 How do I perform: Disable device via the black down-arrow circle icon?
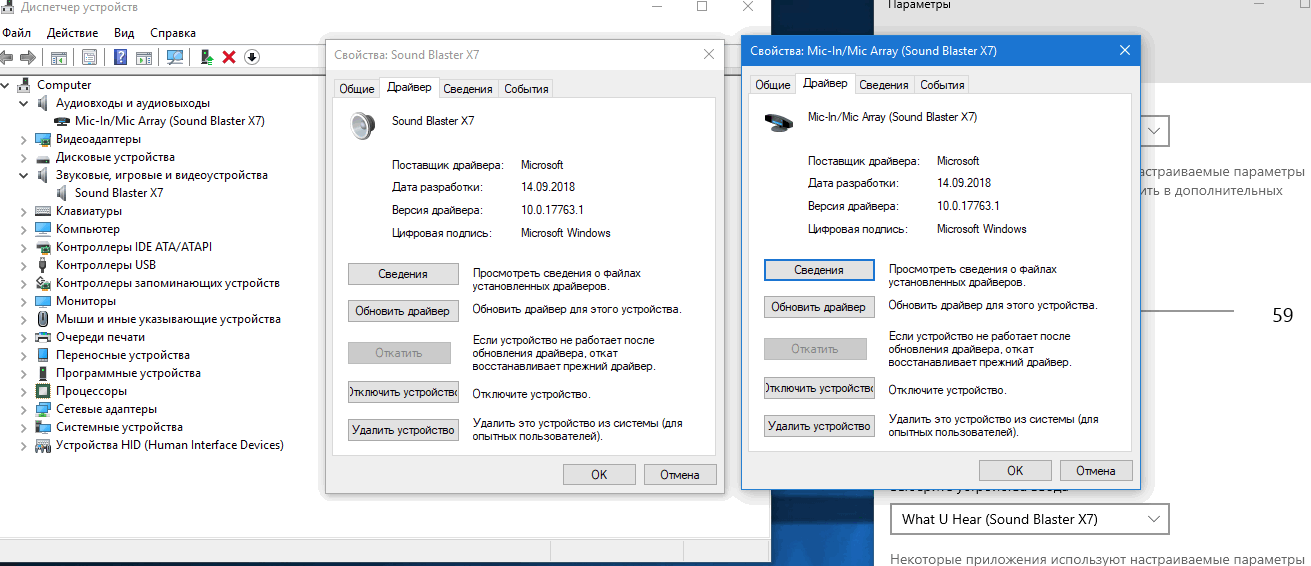tap(251, 57)
